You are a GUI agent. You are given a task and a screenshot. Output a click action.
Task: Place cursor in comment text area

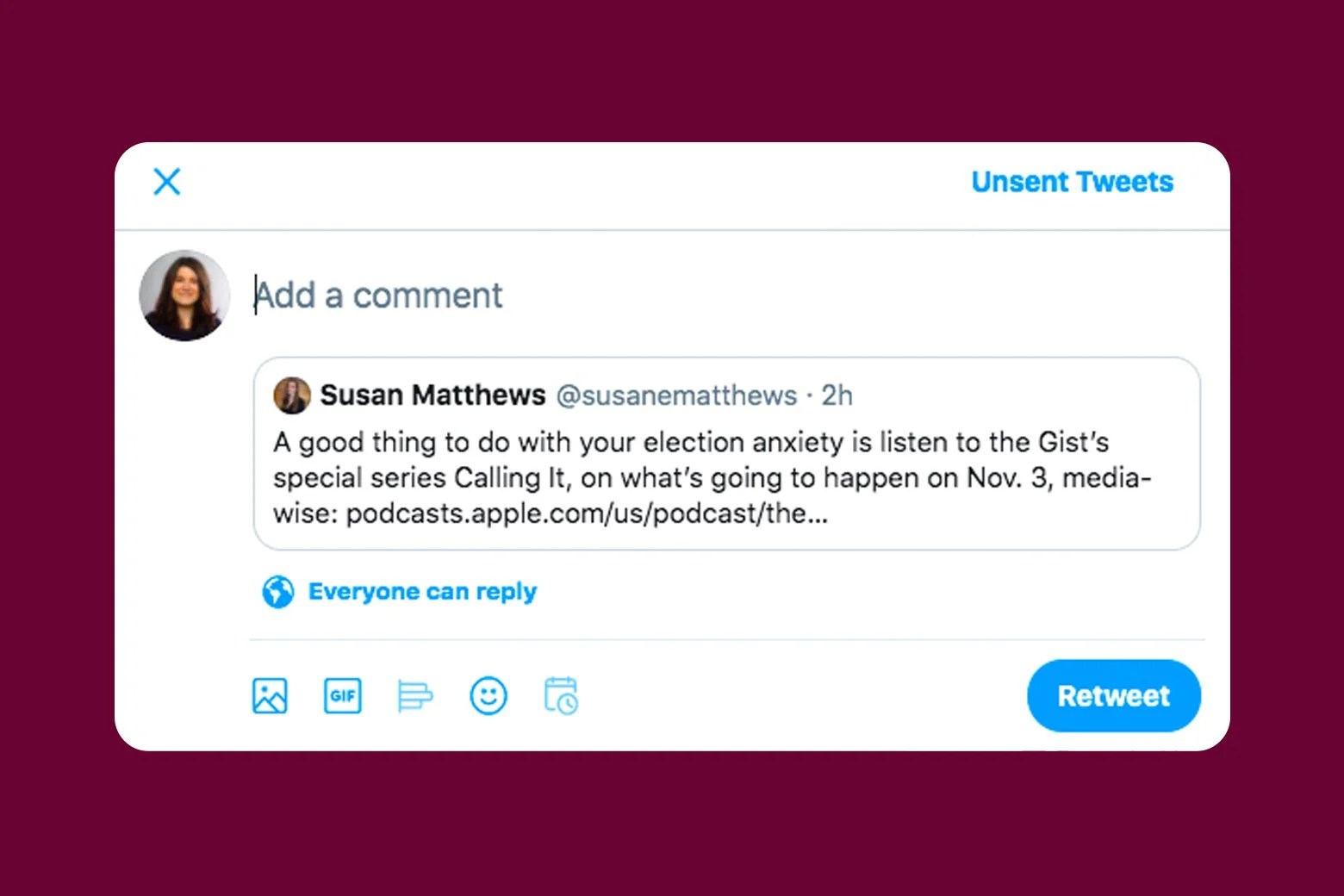point(379,295)
